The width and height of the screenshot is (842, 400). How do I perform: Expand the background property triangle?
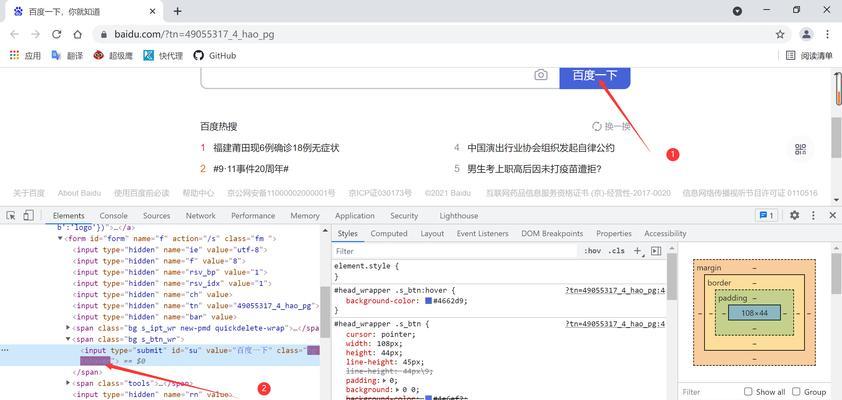pyautogui.click(x=397, y=390)
